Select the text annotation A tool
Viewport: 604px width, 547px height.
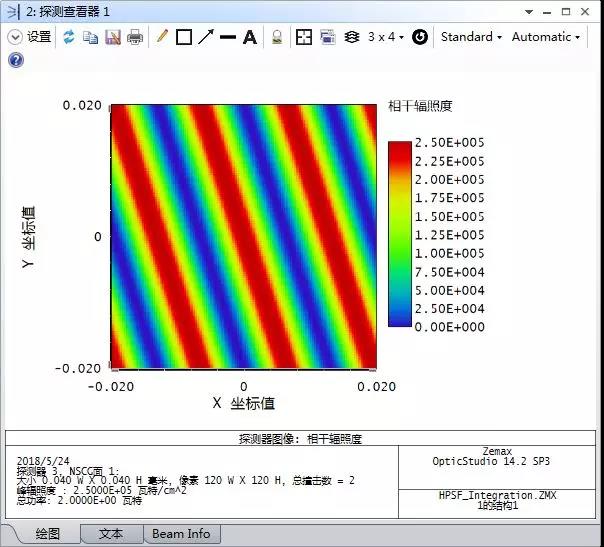click(250, 37)
